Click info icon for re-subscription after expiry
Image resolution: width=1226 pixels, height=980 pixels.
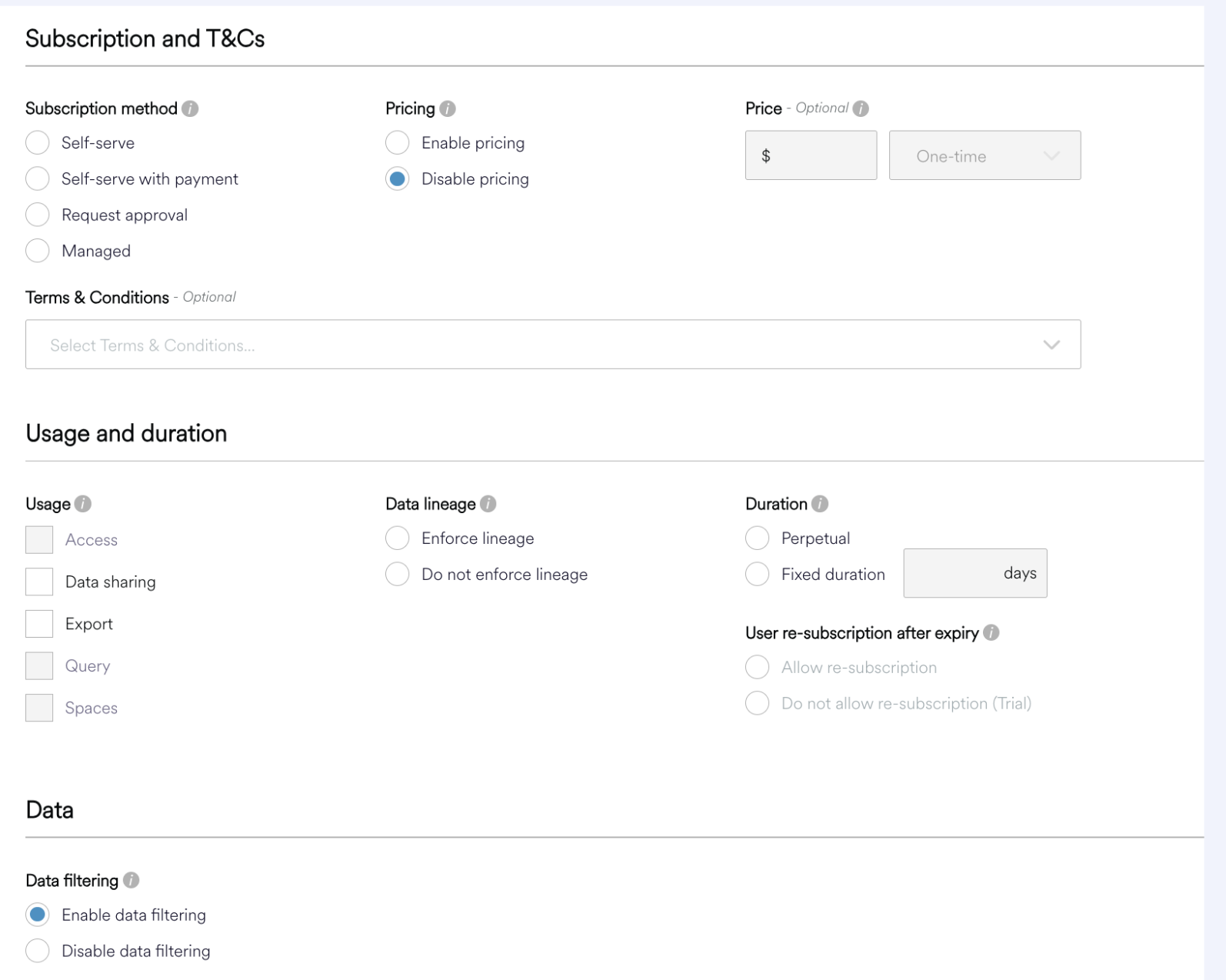point(991,633)
